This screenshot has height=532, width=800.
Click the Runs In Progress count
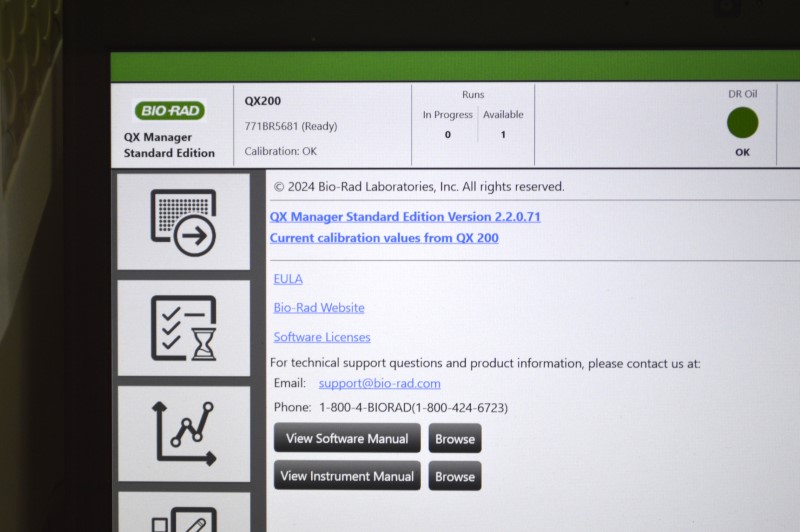(447, 135)
